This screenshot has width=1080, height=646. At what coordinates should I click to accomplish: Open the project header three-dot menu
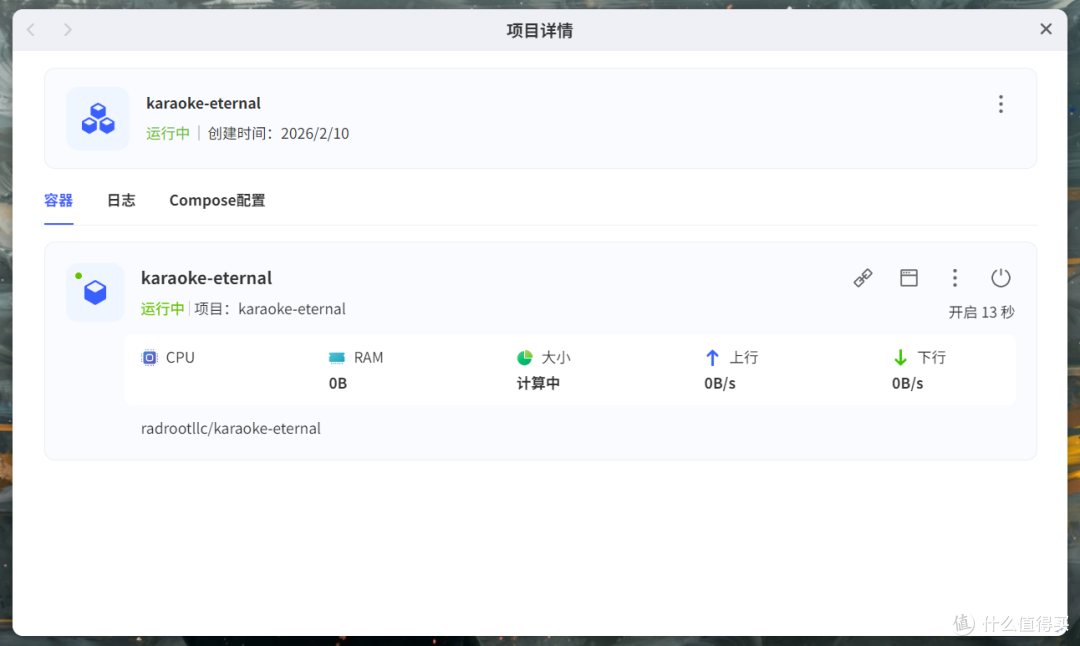(x=1001, y=104)
